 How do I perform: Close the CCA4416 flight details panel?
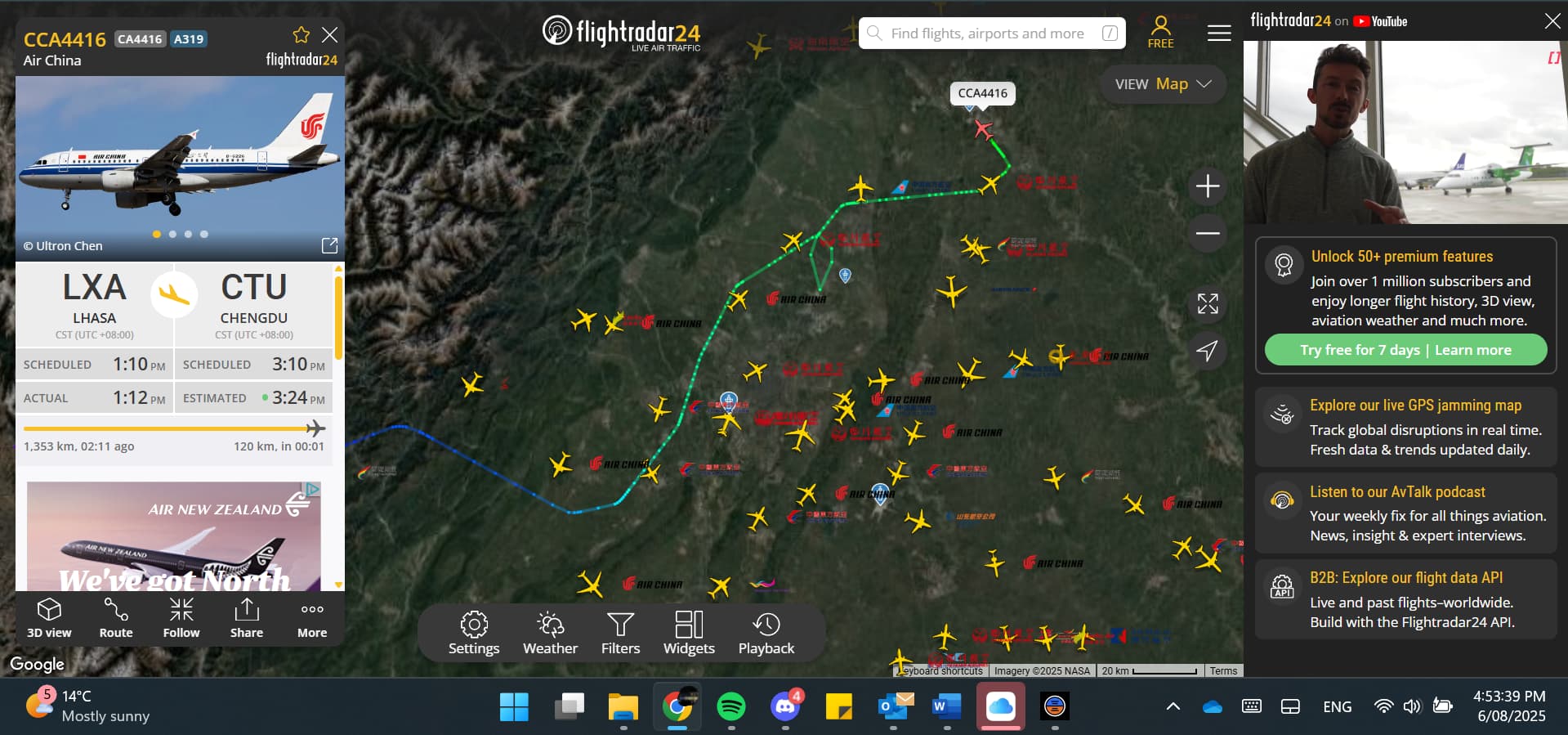(x=329, y=34)
